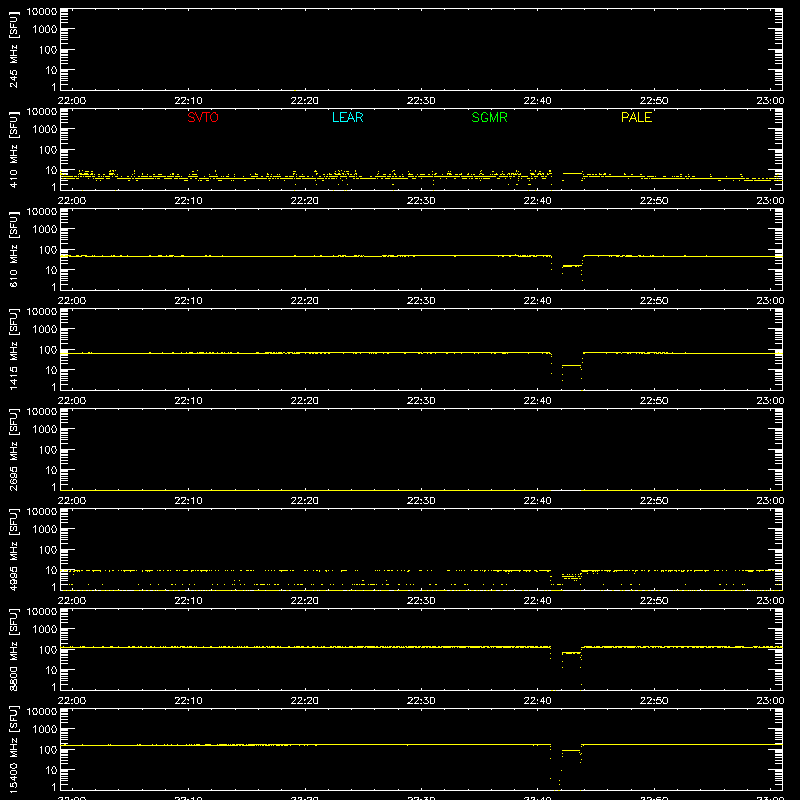Click the 10000 value on 8800 MHz axis
The width and height of the screenshot is (800, 800).
pyautogui.click(x=42, y=612)
